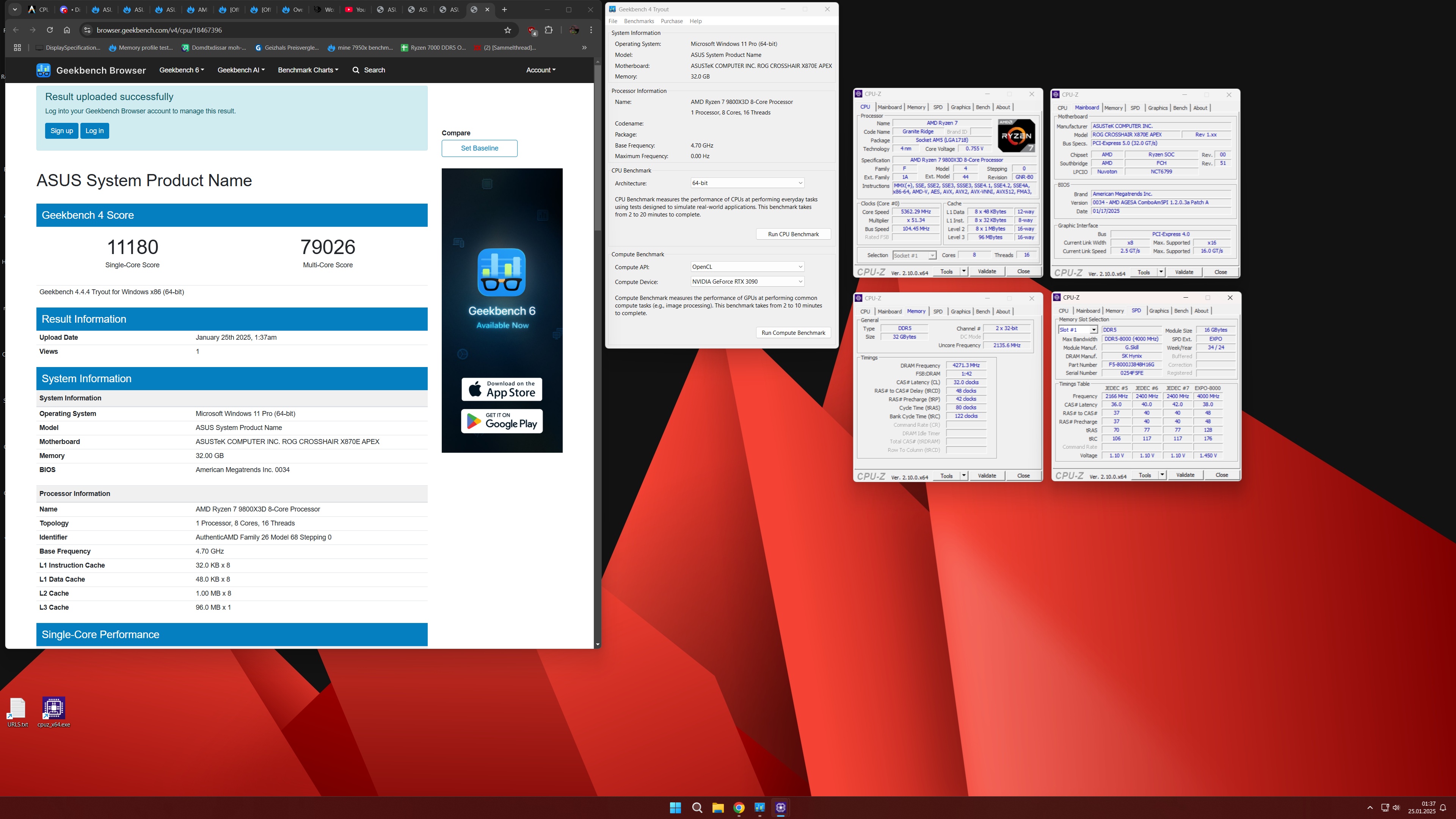
Task: Open the Memory profile test bookmark
Action: point(141,47)
